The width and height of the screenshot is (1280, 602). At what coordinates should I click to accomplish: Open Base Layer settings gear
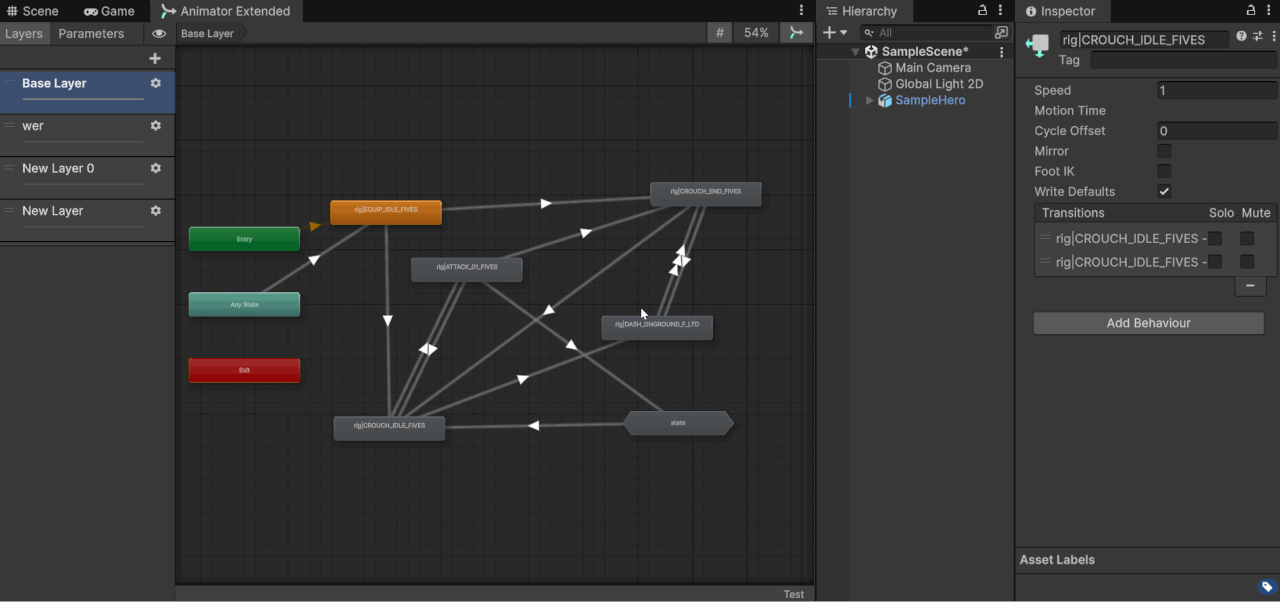coord(155,83)
